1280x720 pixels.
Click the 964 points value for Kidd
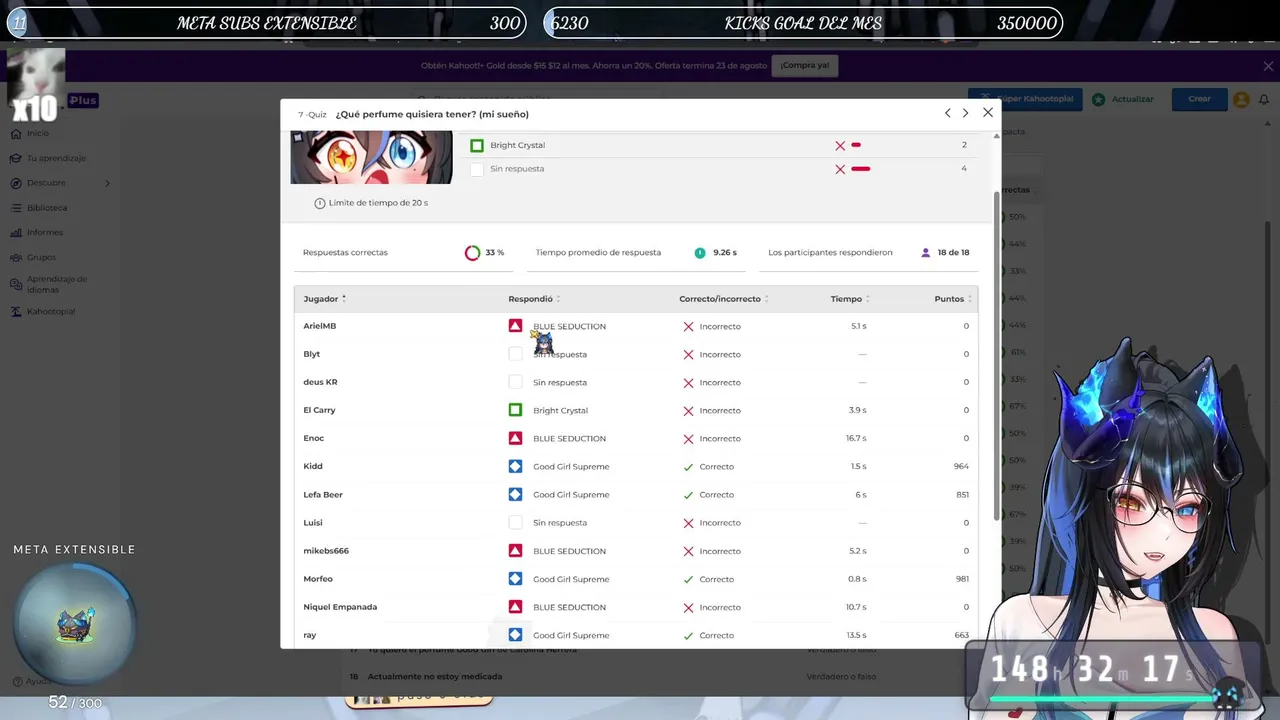(961, 466)
